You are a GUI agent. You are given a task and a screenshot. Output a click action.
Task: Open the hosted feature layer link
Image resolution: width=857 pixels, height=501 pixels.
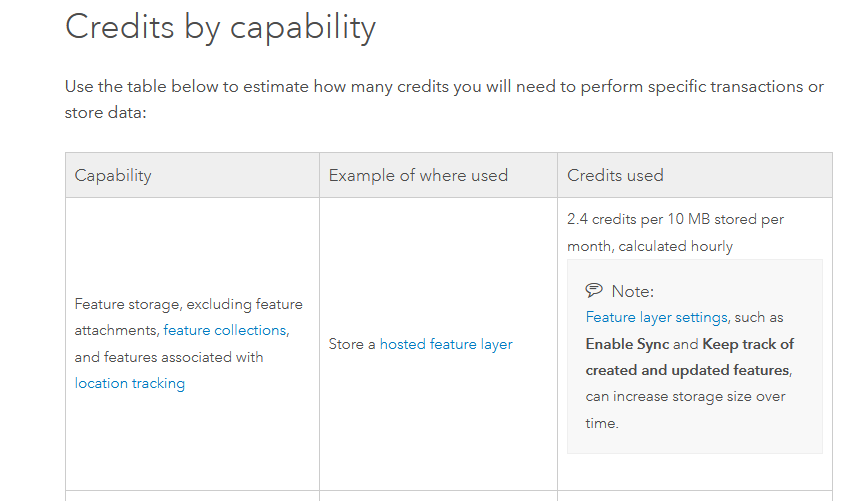point(446,344)
